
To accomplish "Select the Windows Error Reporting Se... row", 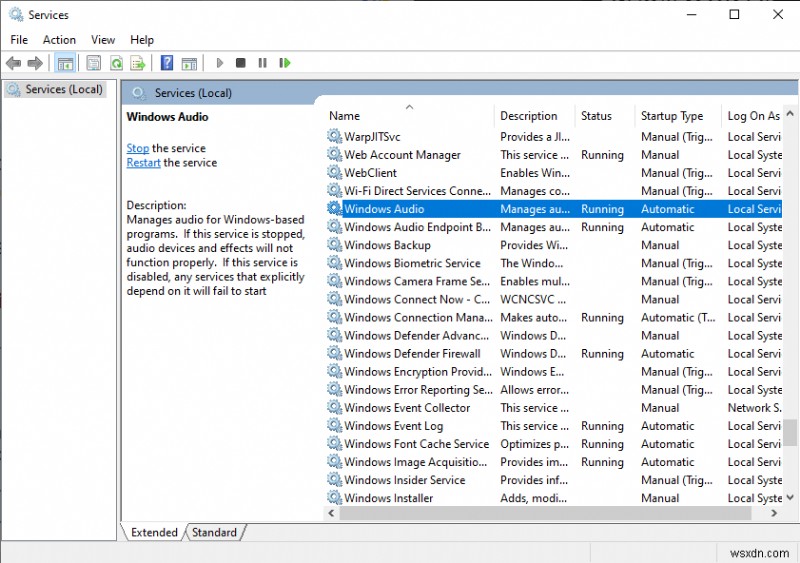I will [554, 389].
